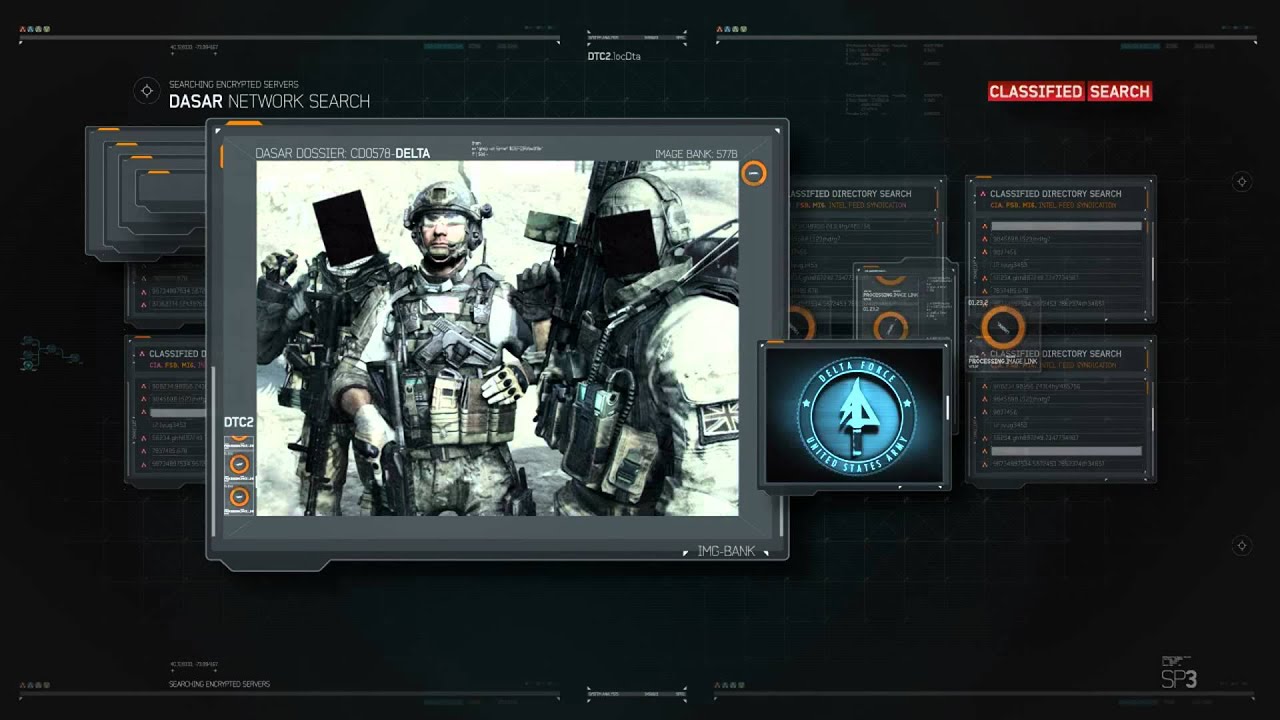The height and width of the screenshot is (720, 1280).
Task: Select highlighted grey row in left directory panel
Action: tap(178, 413)
